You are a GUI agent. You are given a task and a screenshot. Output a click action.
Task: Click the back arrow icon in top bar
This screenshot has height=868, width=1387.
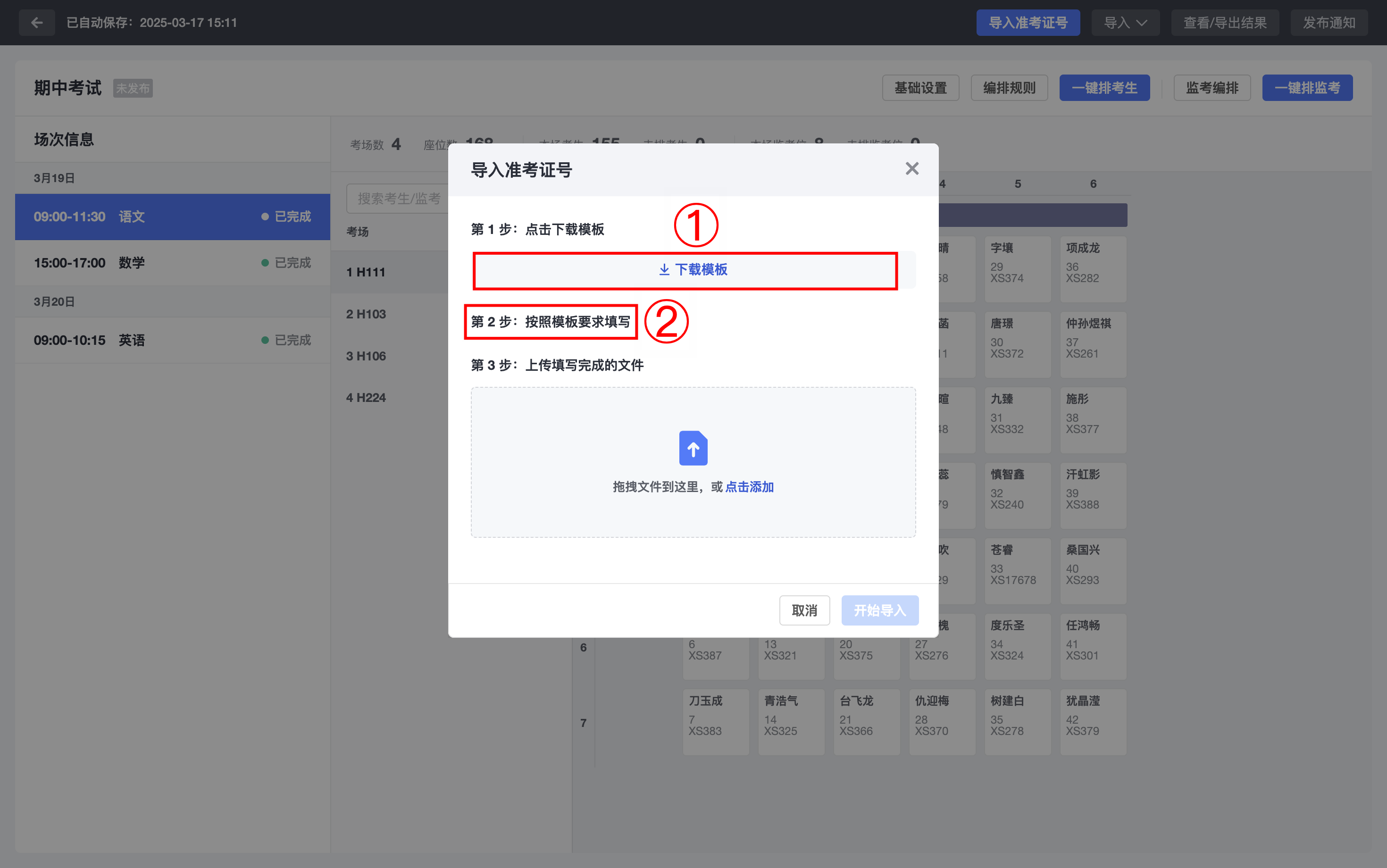(37, 22)
